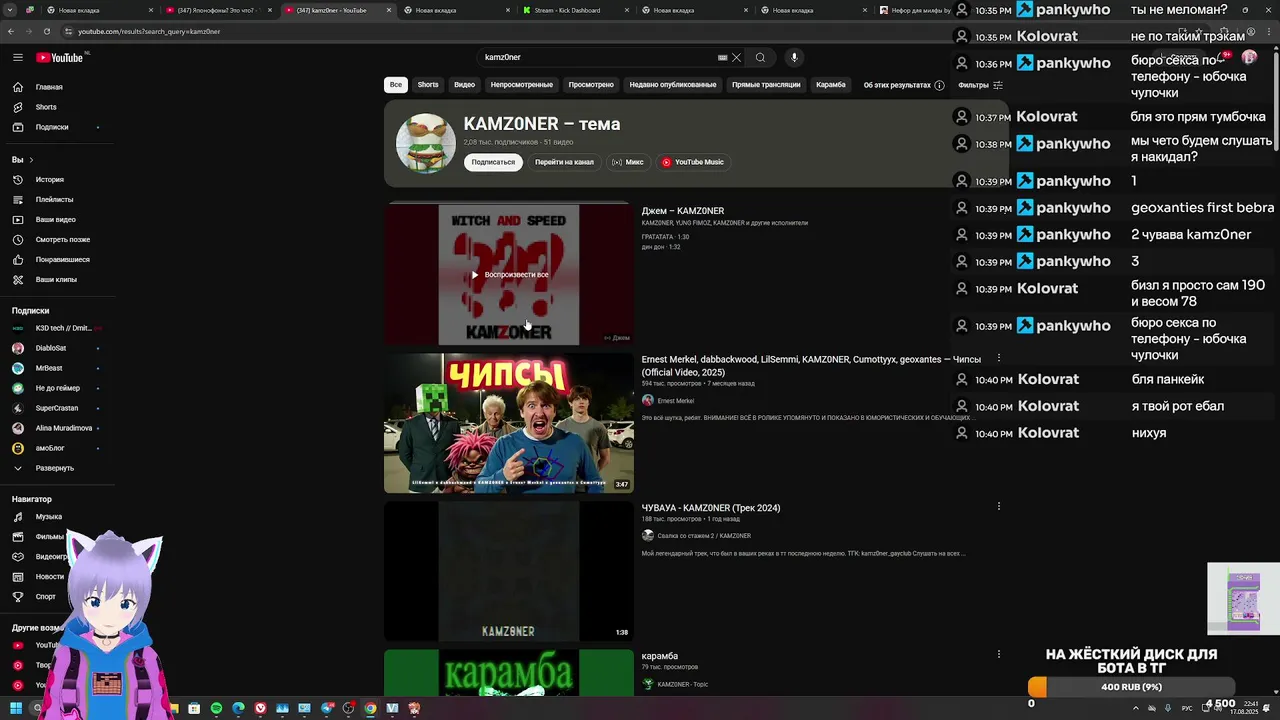Open more options for ЧУВАУА video
The height and width of the screenshot is (720, 1280).
pyautogui.click(x=998, y=506)
